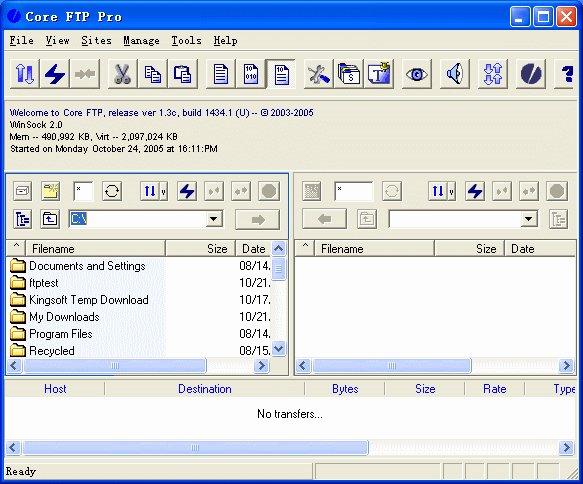The width and height of the screenshot is (583, 484).
Task: Expand the remote path dropdown
Action: click(x=529, y=219)
